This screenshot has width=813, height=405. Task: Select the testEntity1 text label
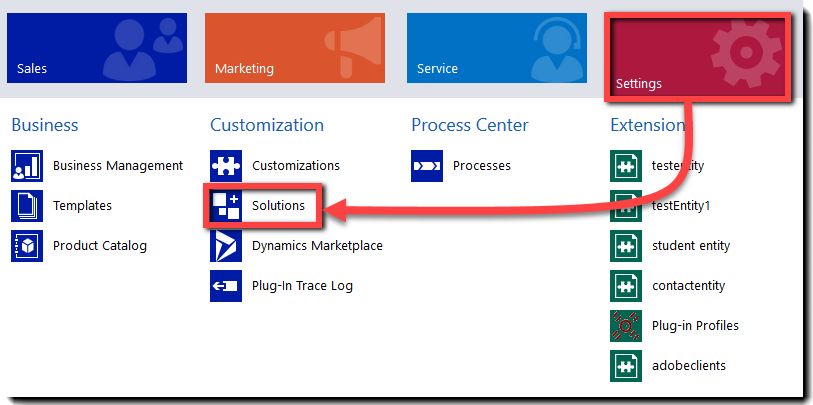tap(681, 206)
